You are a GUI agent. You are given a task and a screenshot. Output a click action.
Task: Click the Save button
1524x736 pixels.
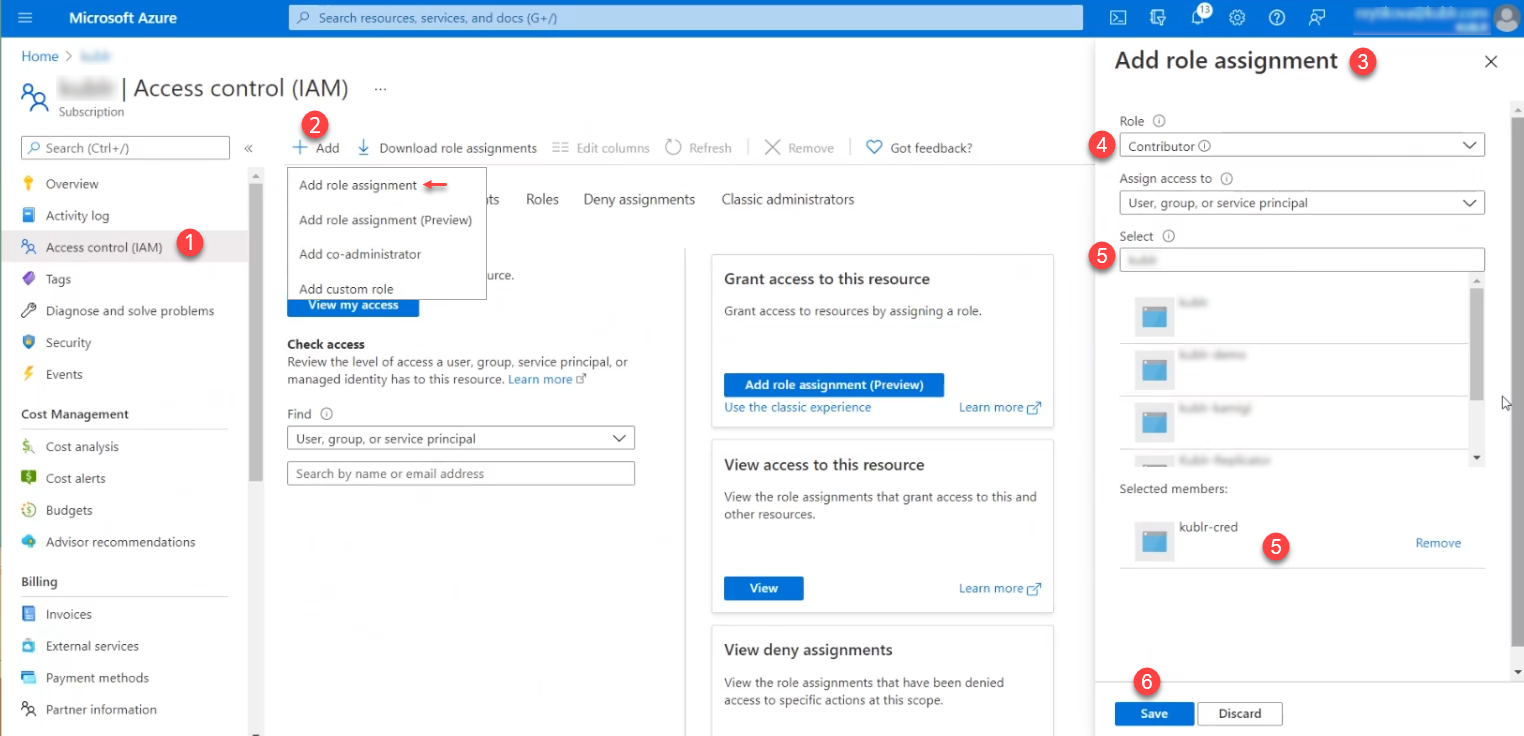1154,714
